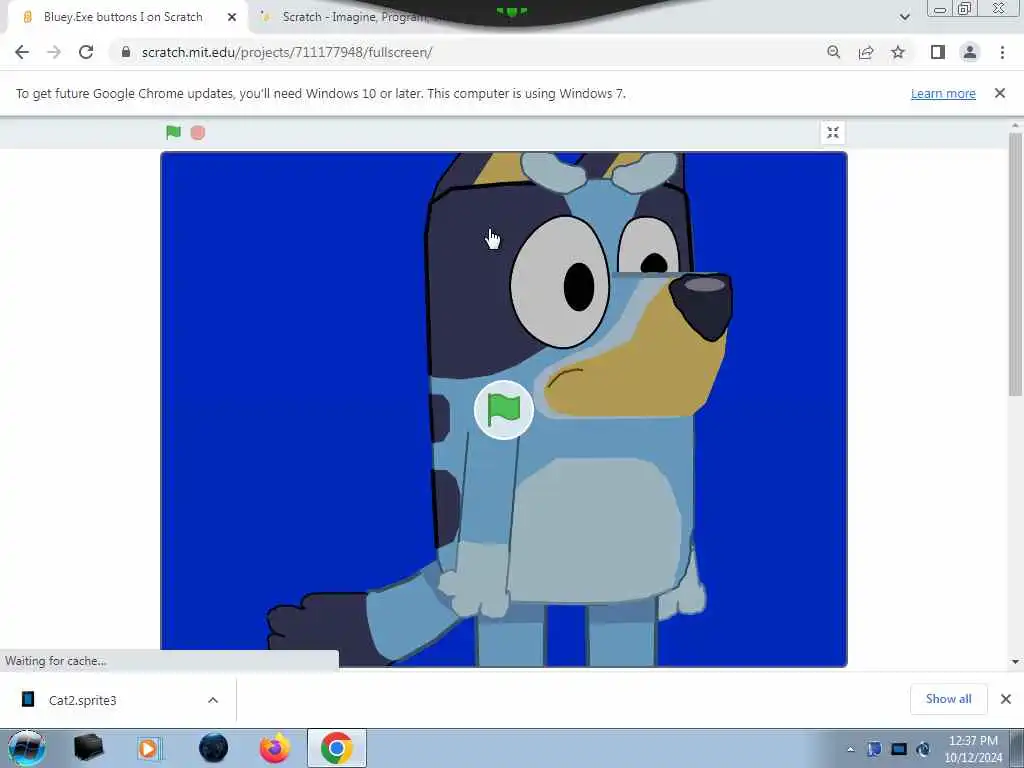Open Chrome's three-dot menu
Screen dimensions: 1024x768
pyautogui.click(x=1002, y=52)
